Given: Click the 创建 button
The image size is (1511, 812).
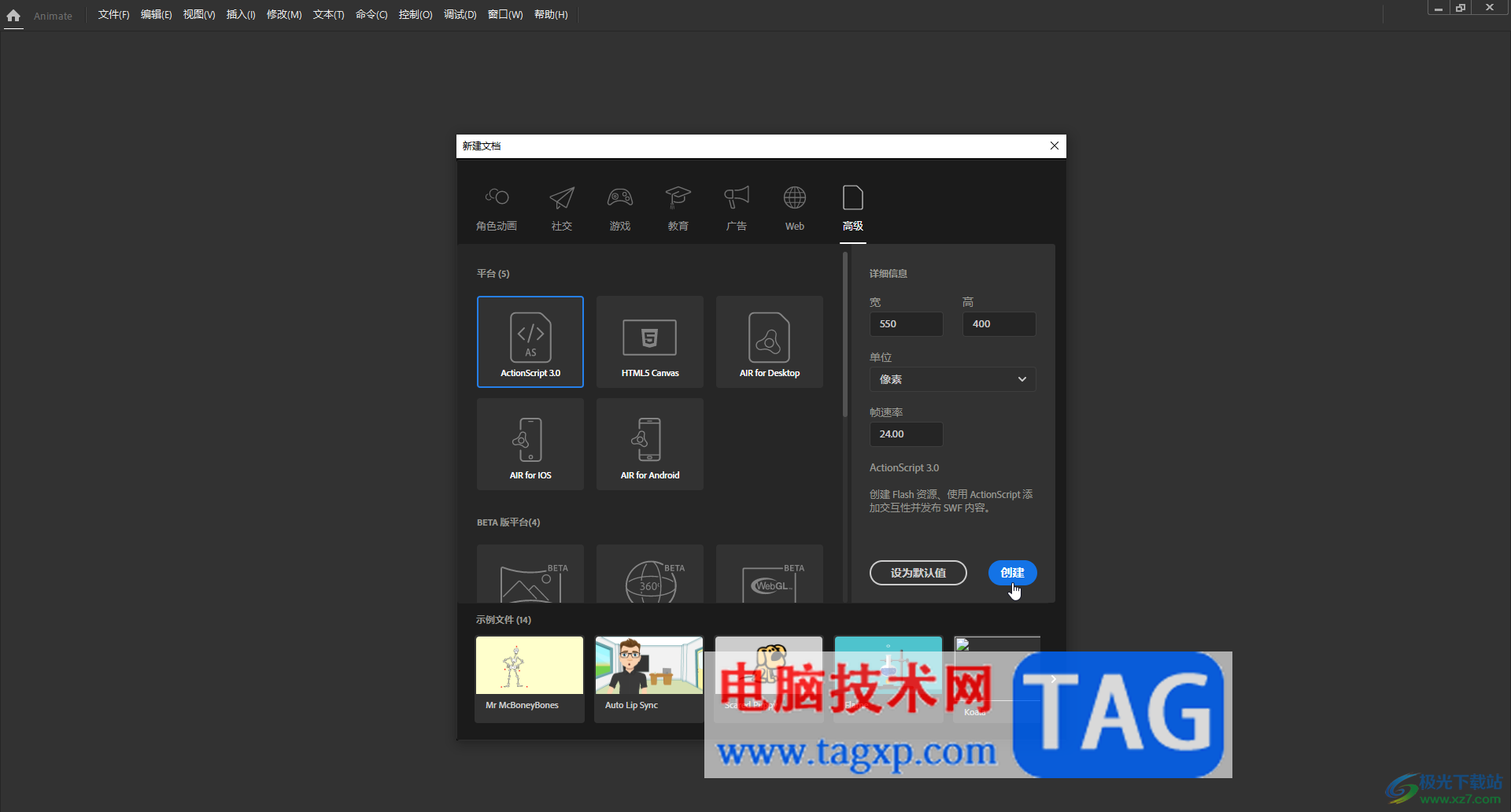Looking at the screenshot, I should 1012,573.
